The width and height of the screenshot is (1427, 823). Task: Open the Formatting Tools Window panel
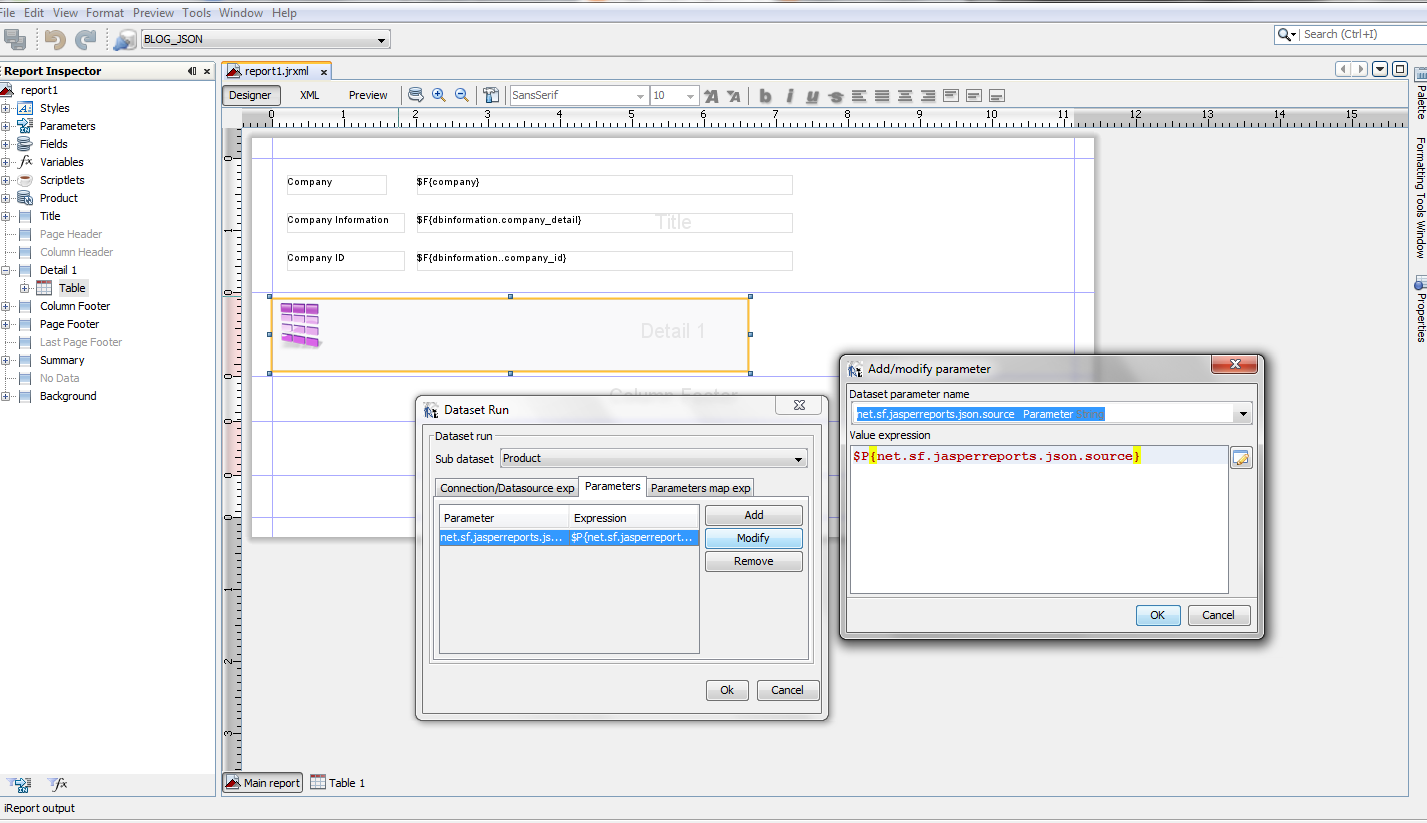(1420, 198)
